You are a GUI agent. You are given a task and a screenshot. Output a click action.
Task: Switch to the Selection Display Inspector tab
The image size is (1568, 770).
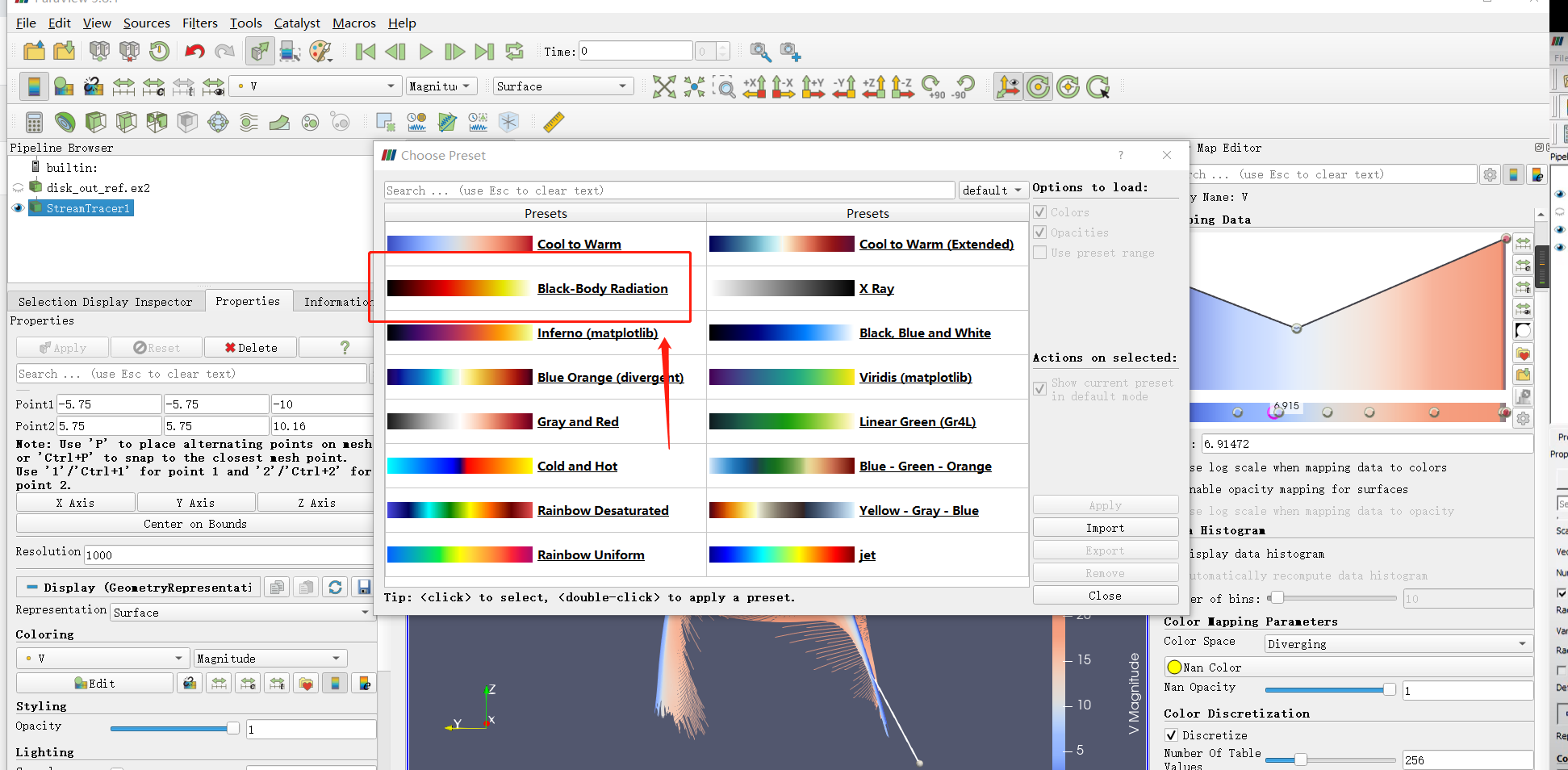coord(106,301)
